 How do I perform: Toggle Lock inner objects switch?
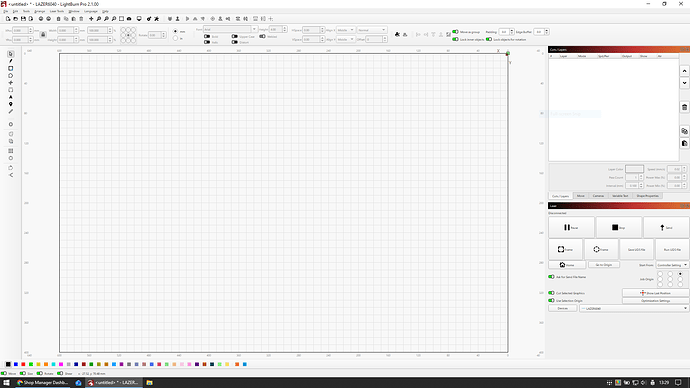coord(455,39)
